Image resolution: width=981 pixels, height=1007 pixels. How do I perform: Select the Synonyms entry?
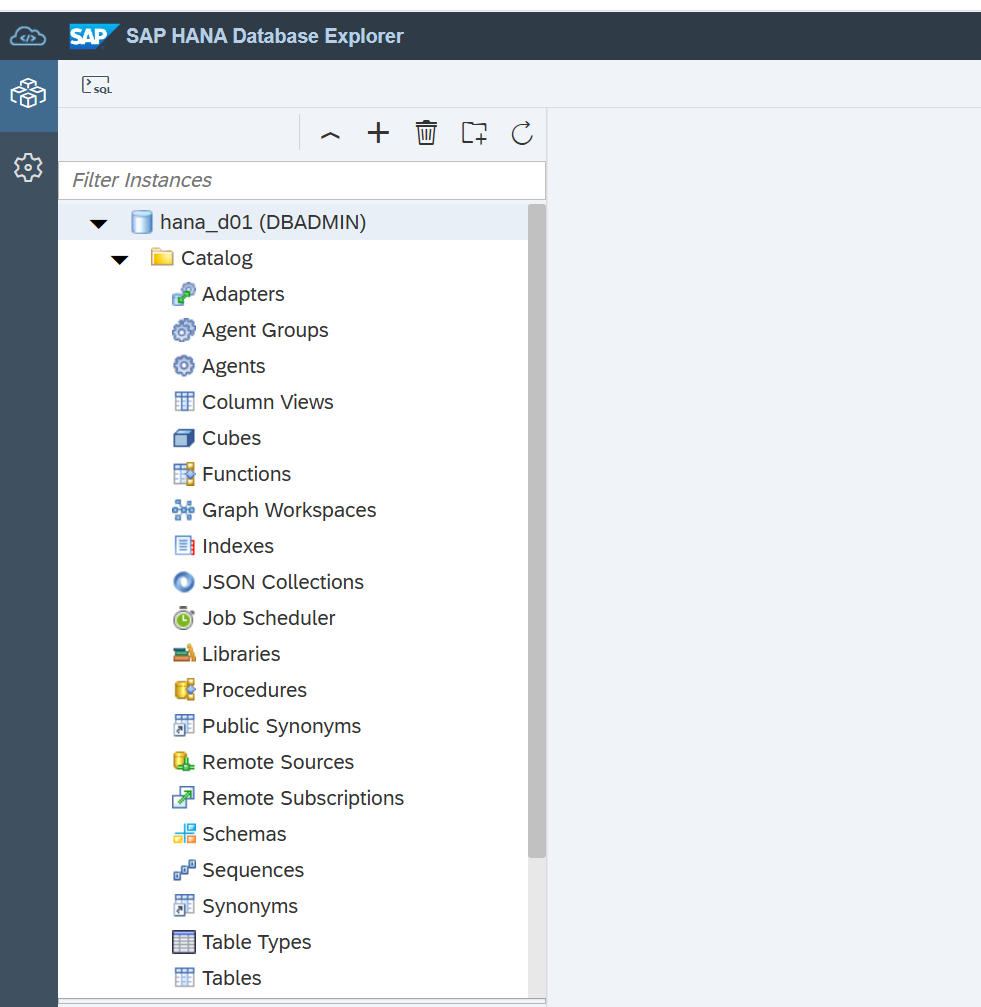click(250, 906)
